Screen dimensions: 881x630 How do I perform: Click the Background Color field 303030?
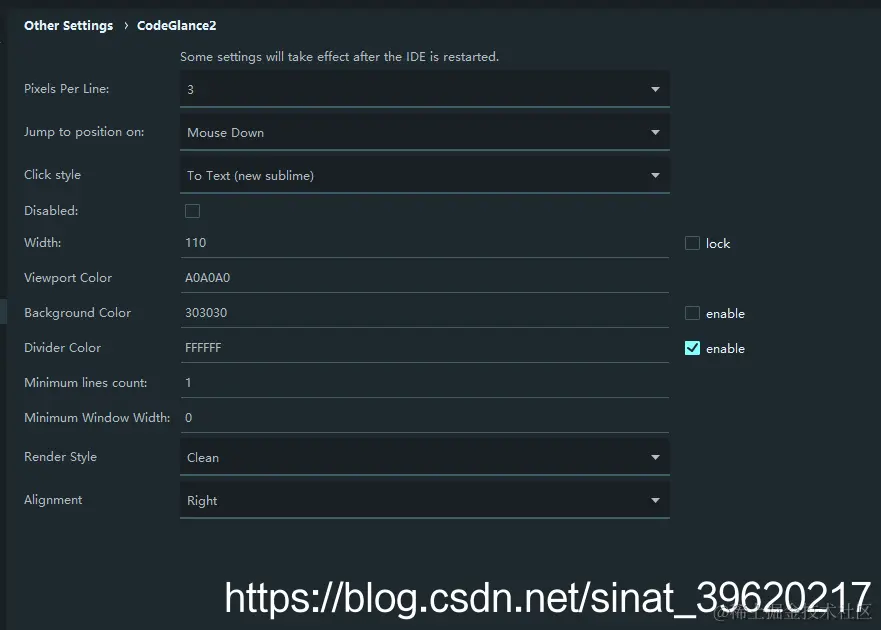425,312
